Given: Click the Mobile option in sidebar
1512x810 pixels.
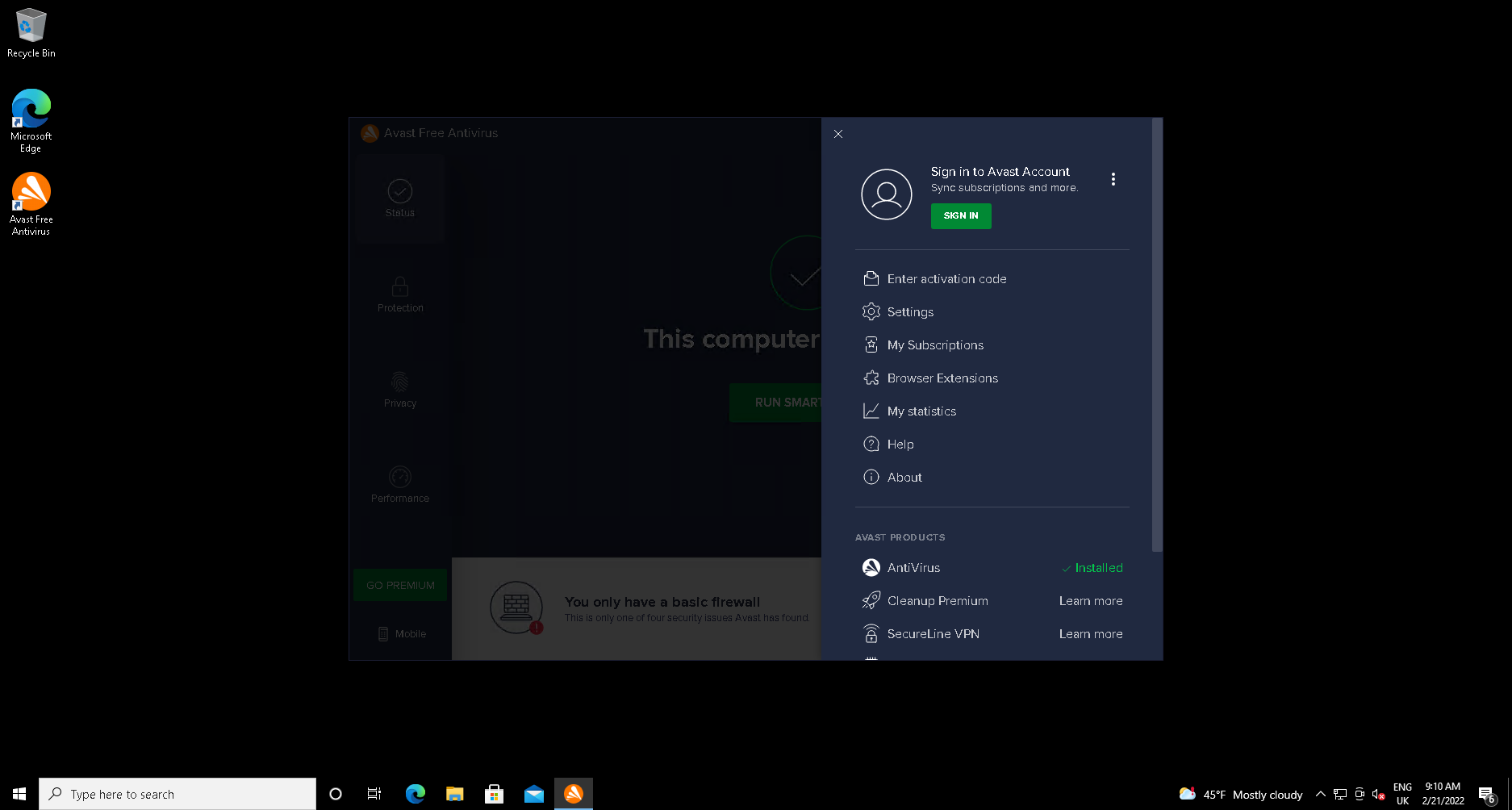Looking at the screenshot, I should [x=401, y=634].
